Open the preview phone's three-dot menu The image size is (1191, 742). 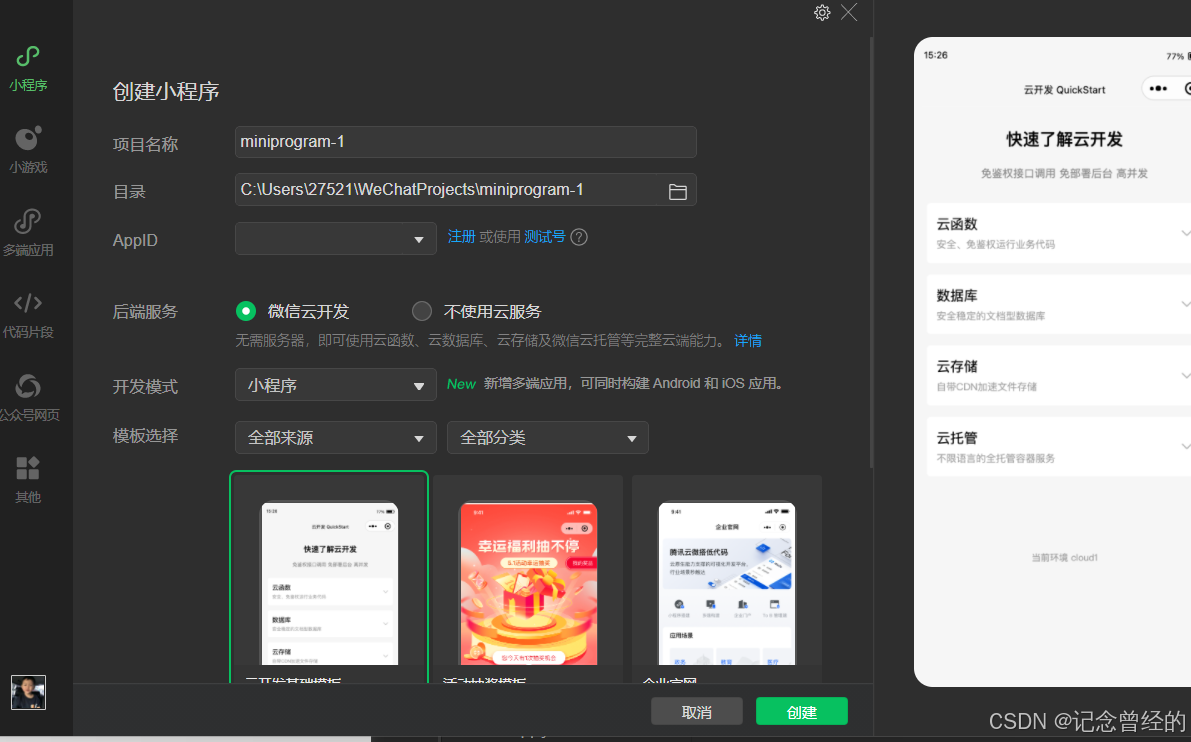(x=1158, y=89)
